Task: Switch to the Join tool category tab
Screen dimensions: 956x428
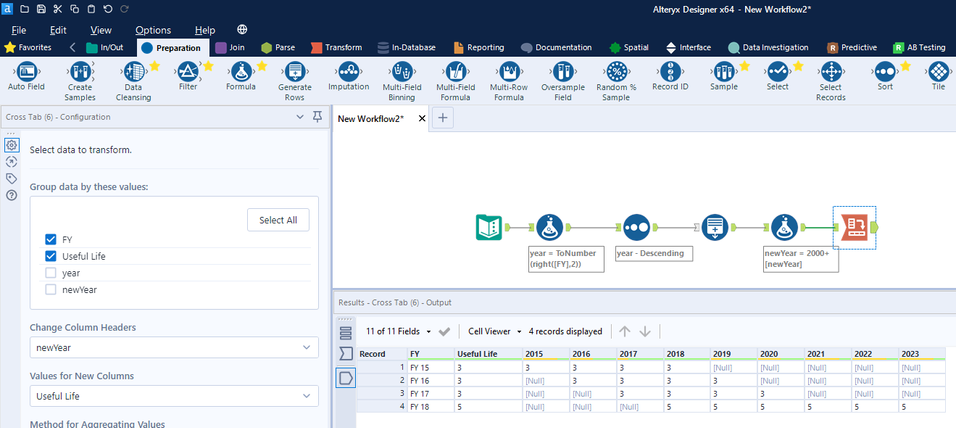Action: (230, 47)
